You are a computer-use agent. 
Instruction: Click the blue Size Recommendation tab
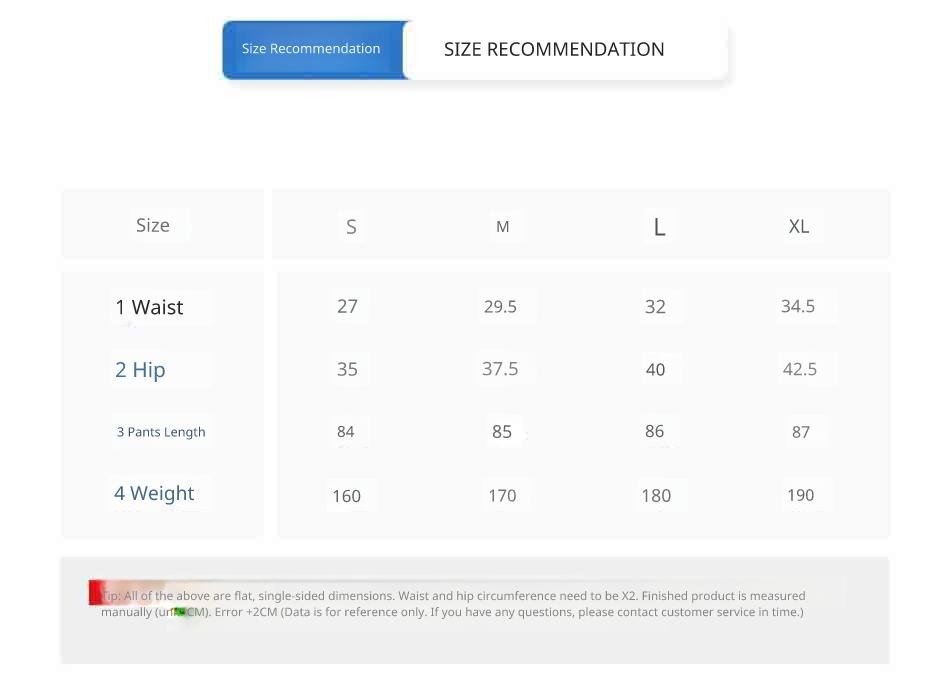click(311, 49)
